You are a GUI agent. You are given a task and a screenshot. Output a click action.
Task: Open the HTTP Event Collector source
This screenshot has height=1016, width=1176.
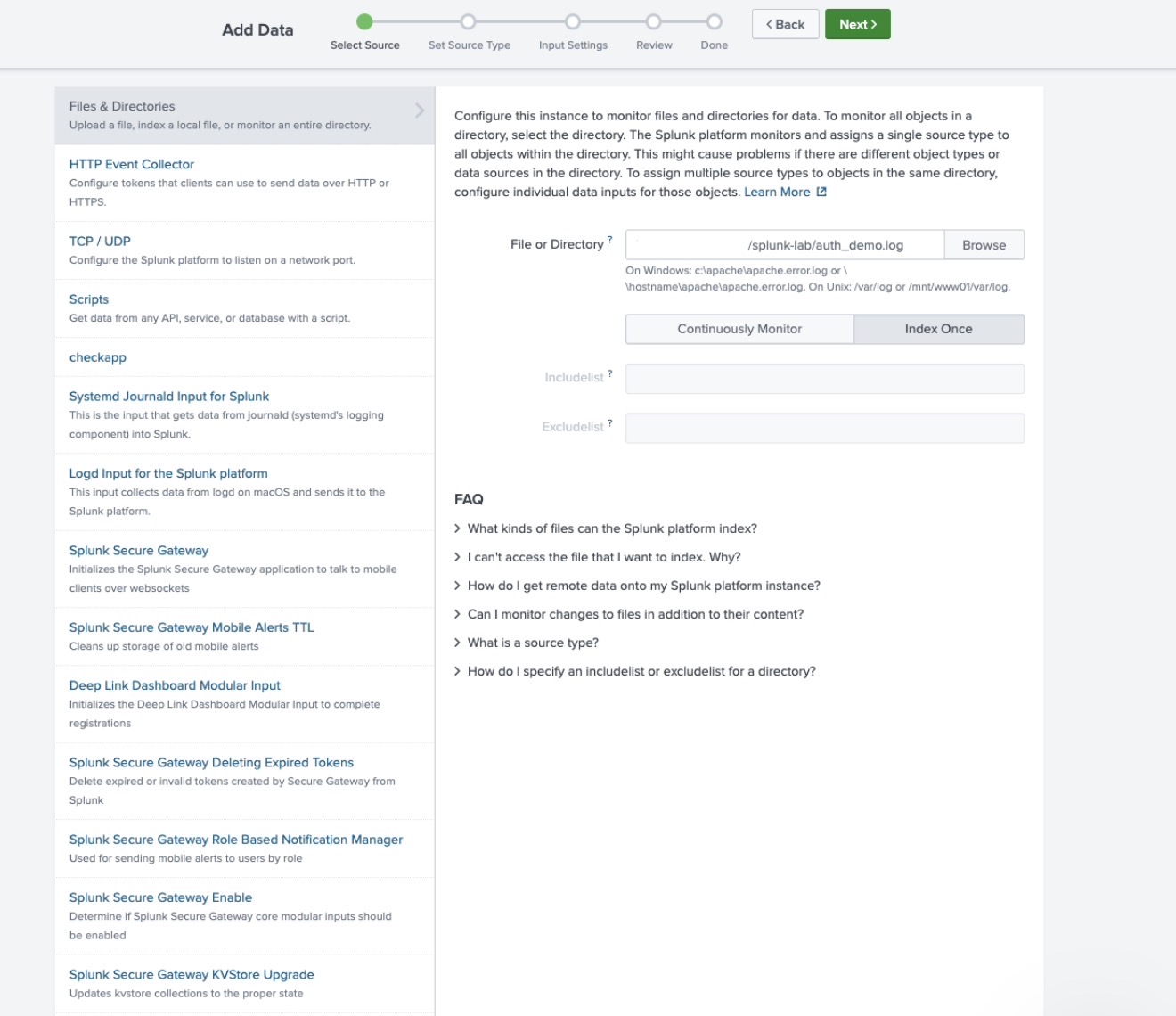click(132, 164)
